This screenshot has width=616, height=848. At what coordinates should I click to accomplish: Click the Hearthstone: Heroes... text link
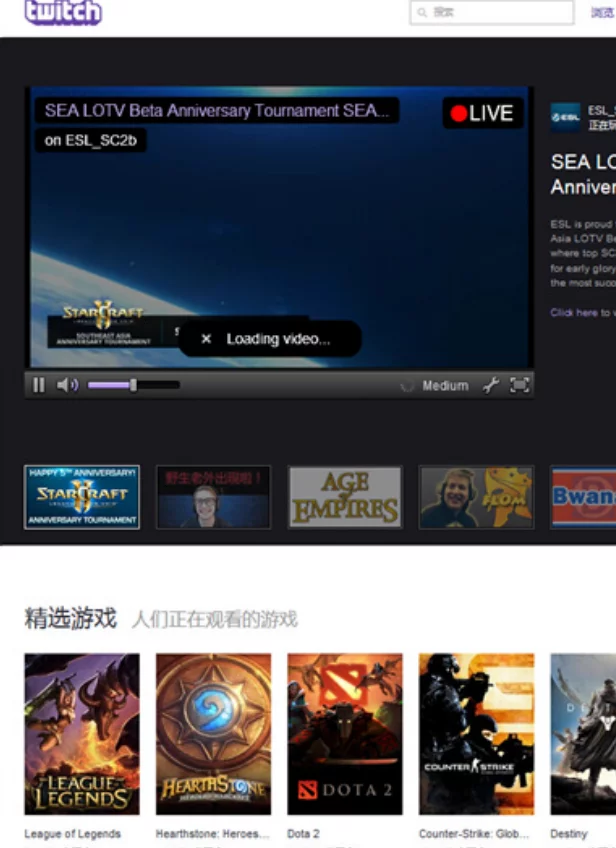[213, 834]
